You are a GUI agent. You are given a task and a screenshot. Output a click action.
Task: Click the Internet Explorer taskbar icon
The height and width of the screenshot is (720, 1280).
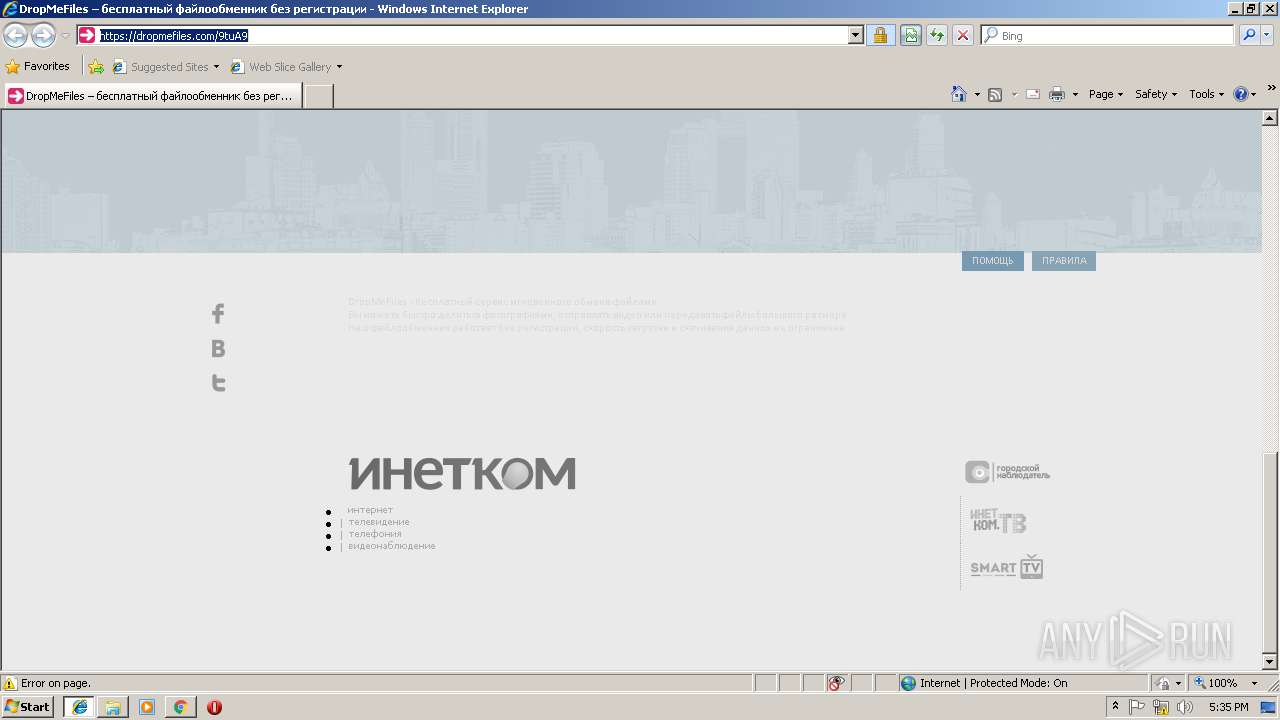80,707
